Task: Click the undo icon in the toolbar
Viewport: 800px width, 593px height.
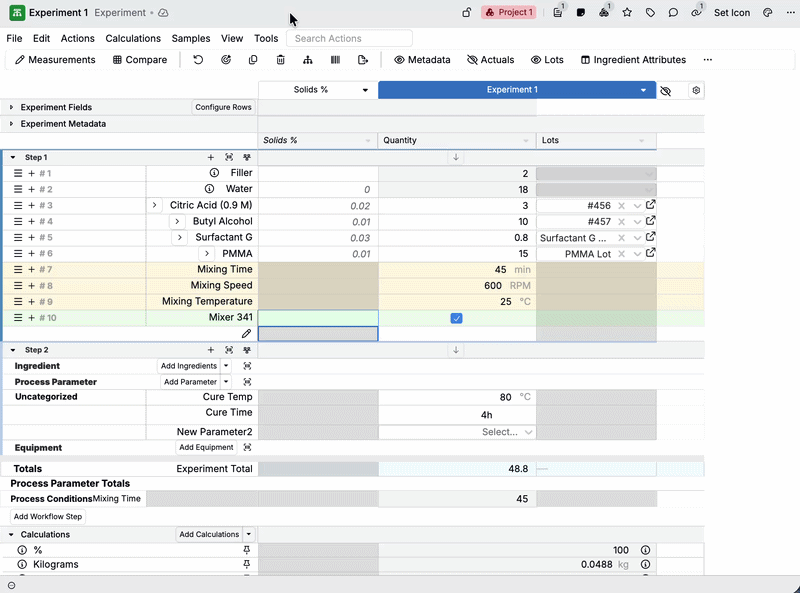Action: 198,60
